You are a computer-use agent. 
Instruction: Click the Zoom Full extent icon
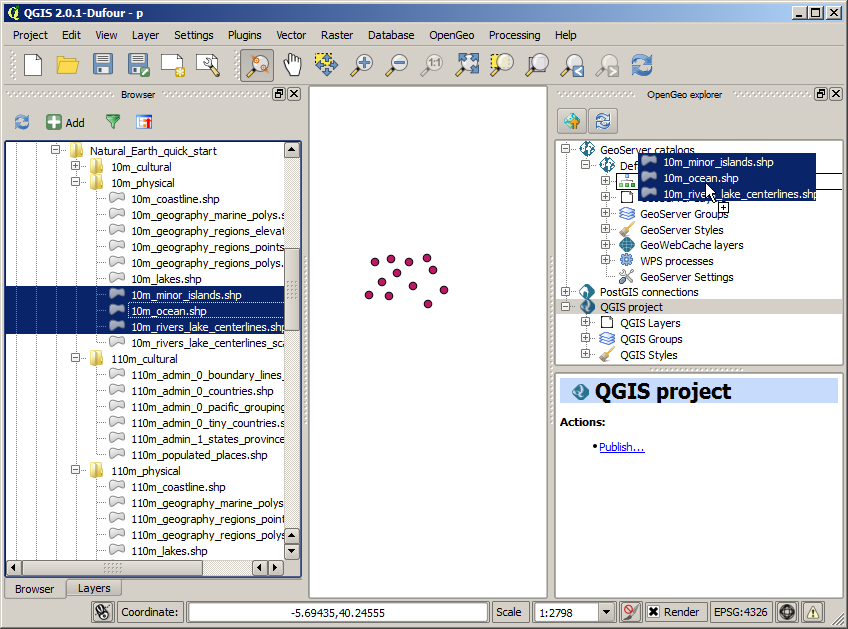pyautogui.click(x=467, y=65)
